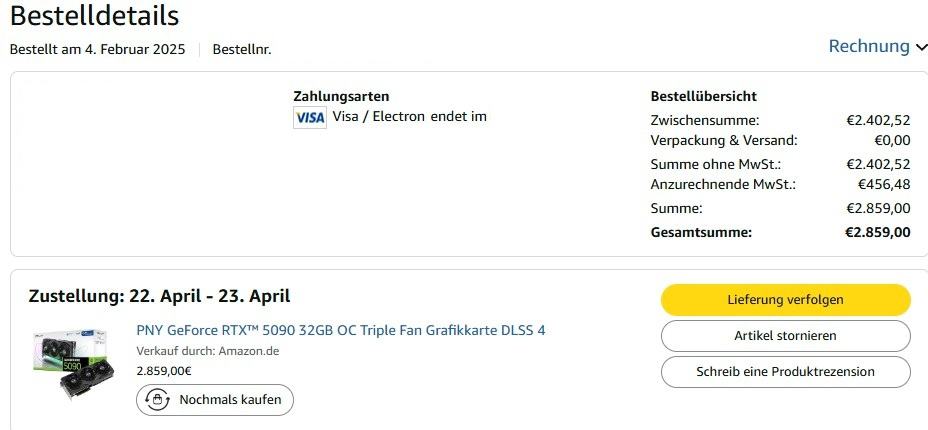This screenshot has height=430, width=928.
Task: Expand the Rechnung chevron arrow
Action: tap(921, 47)
